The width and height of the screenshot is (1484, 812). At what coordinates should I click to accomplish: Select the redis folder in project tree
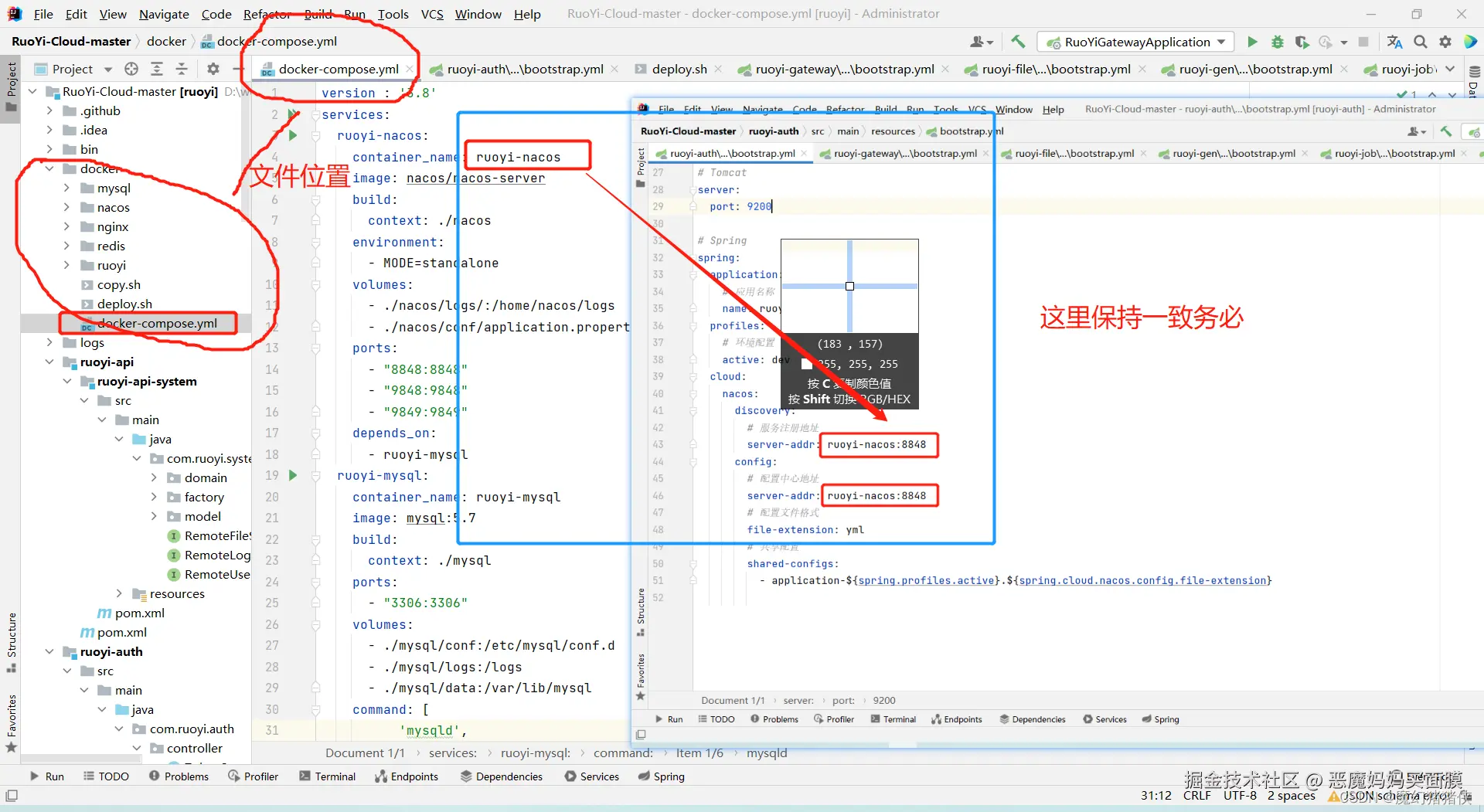(x=111, y=246)
